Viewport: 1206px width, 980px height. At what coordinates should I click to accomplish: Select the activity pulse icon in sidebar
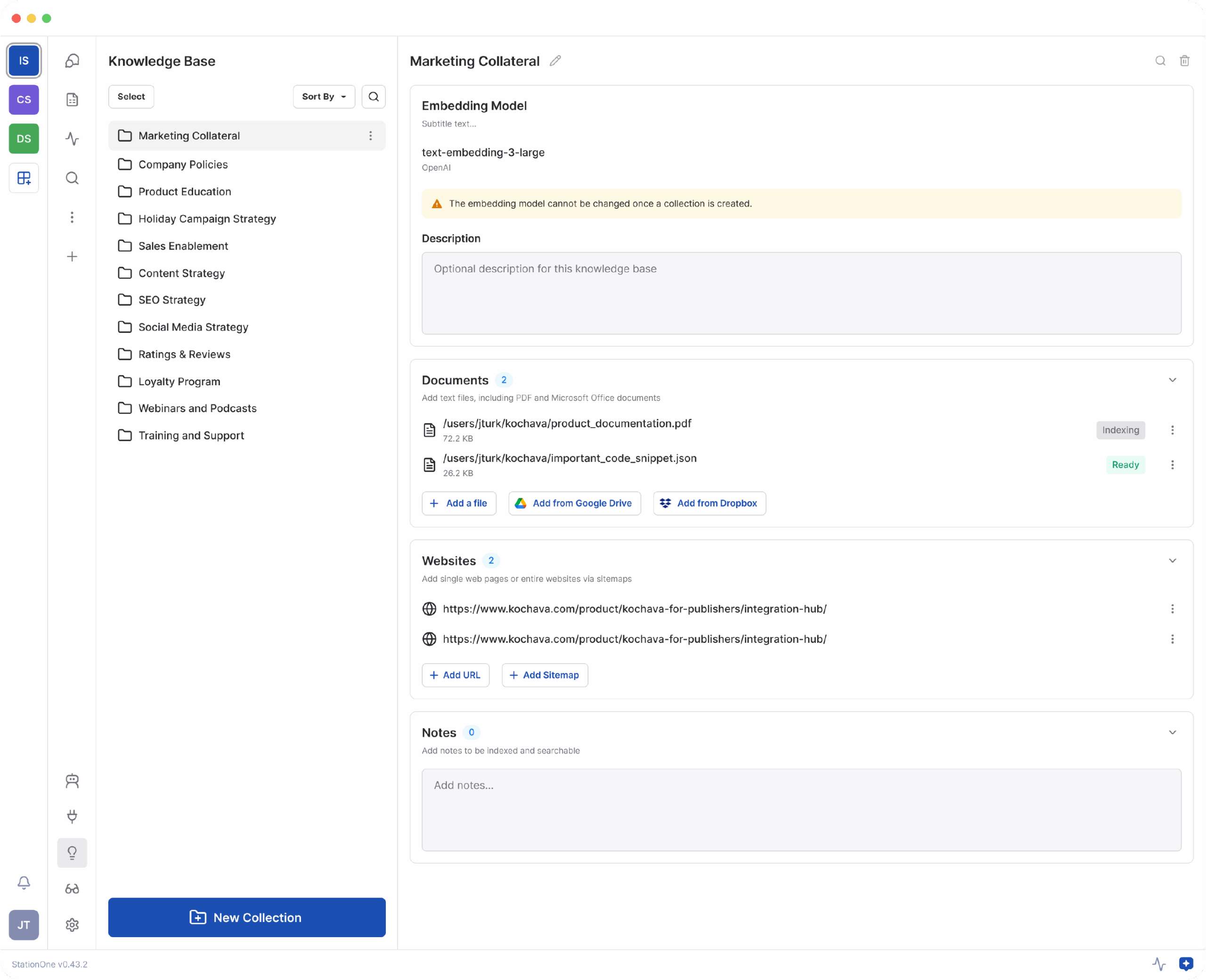72,139
